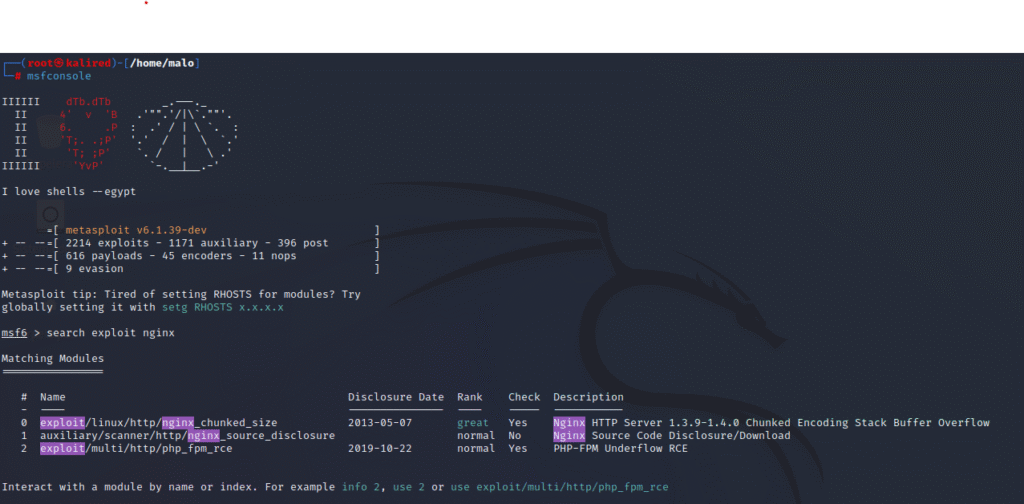Click the faint circular desktop icon near metasploit banner
Image resolution: width=1024 pixels, height=504 pixels.
(x=50, y=215)
